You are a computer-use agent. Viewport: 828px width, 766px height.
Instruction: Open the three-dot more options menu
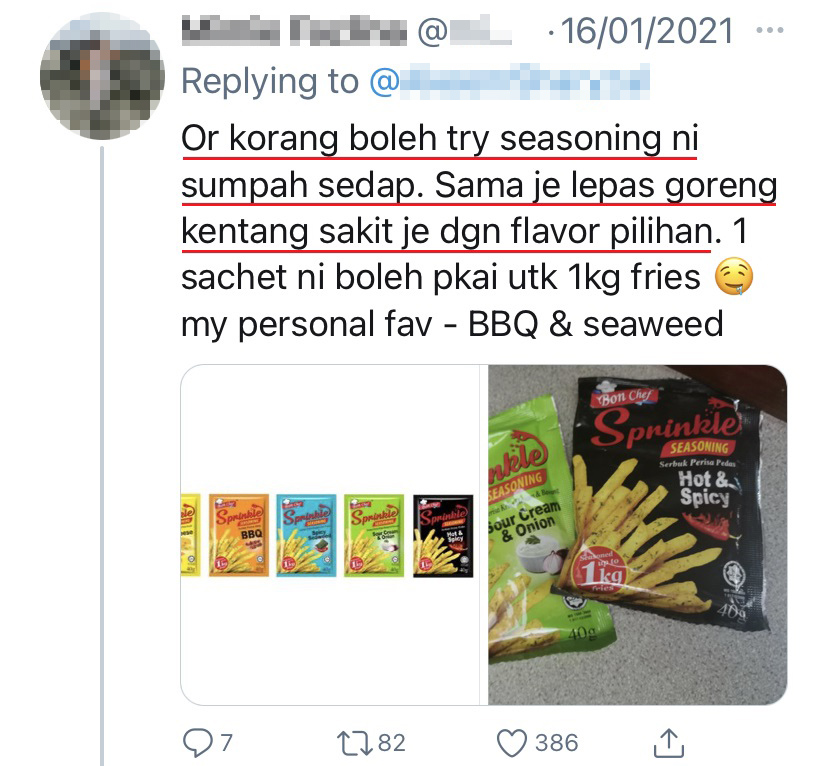click(770, 30)
